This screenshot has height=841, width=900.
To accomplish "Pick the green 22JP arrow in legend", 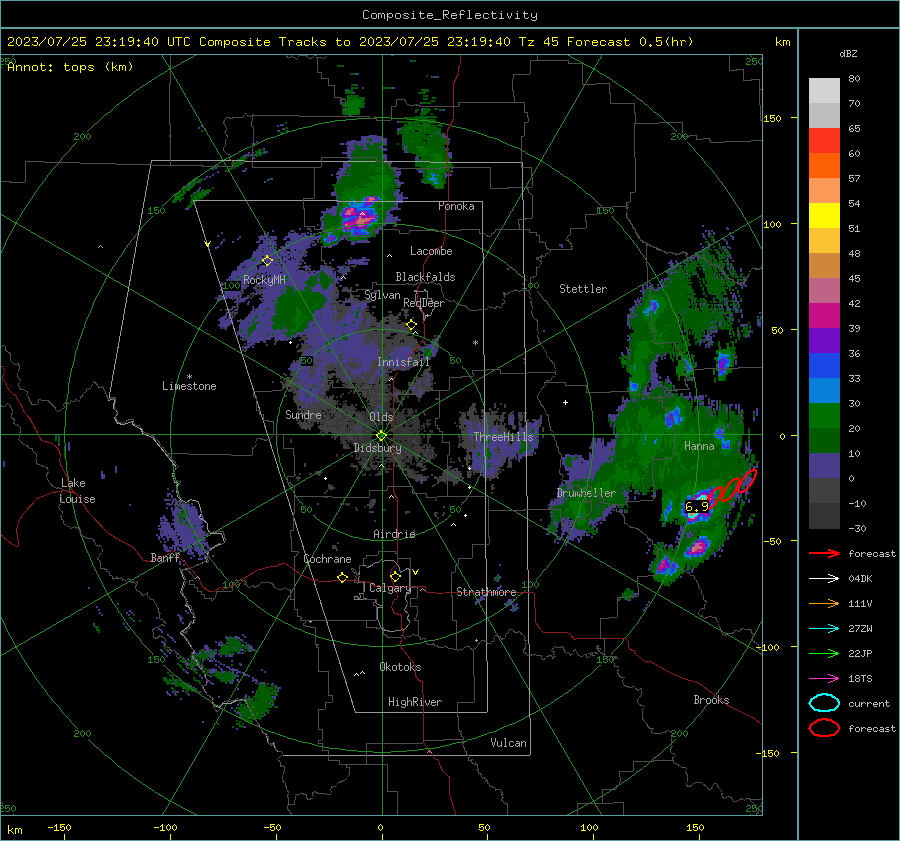I will click(x=824, y=653).
